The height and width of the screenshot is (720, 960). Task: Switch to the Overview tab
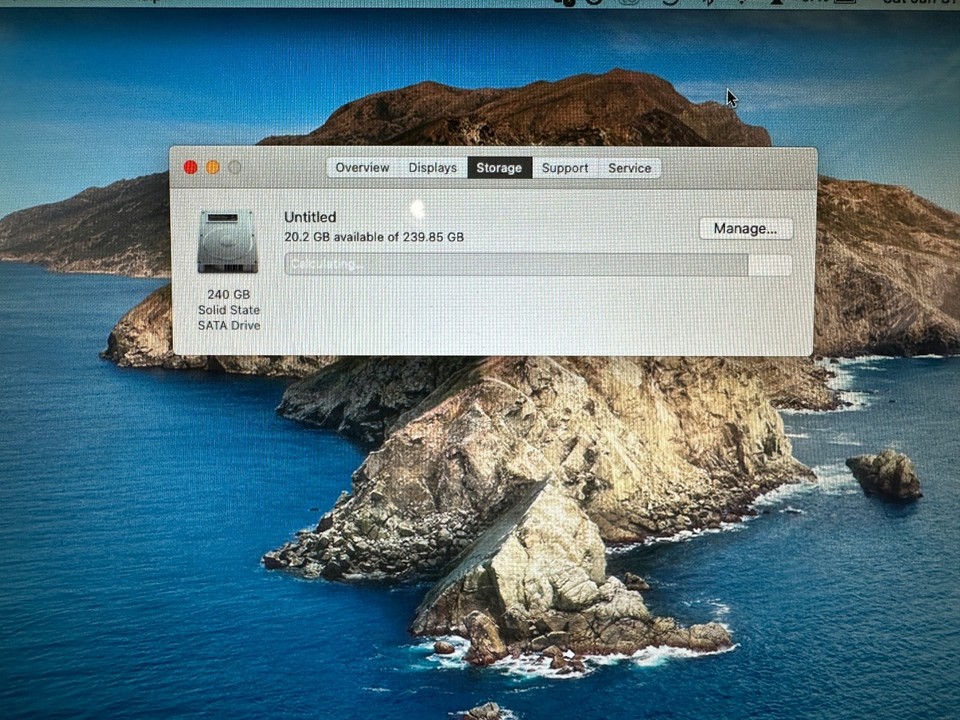coord(362,168)
